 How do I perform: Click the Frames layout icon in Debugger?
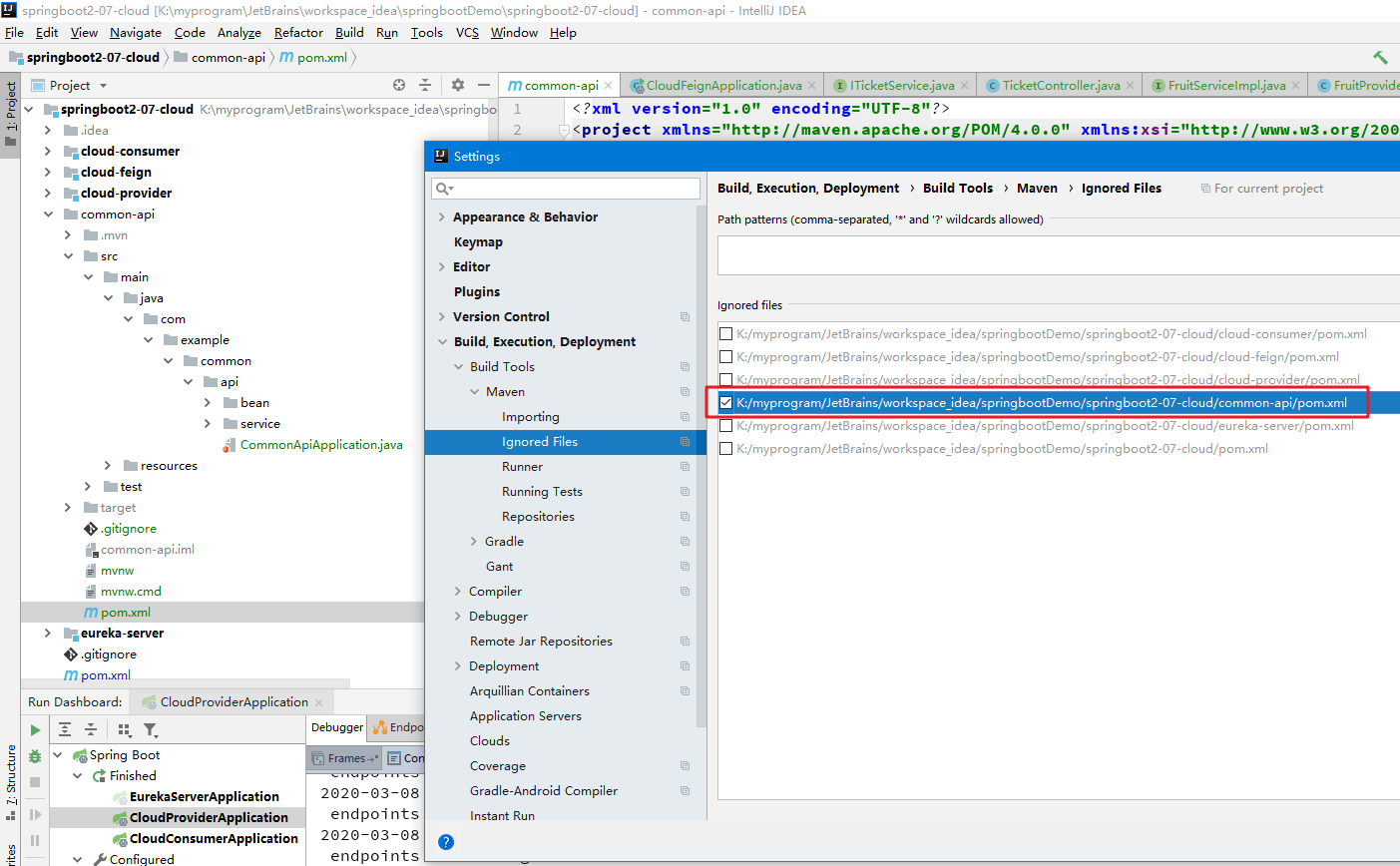point(315,758)
